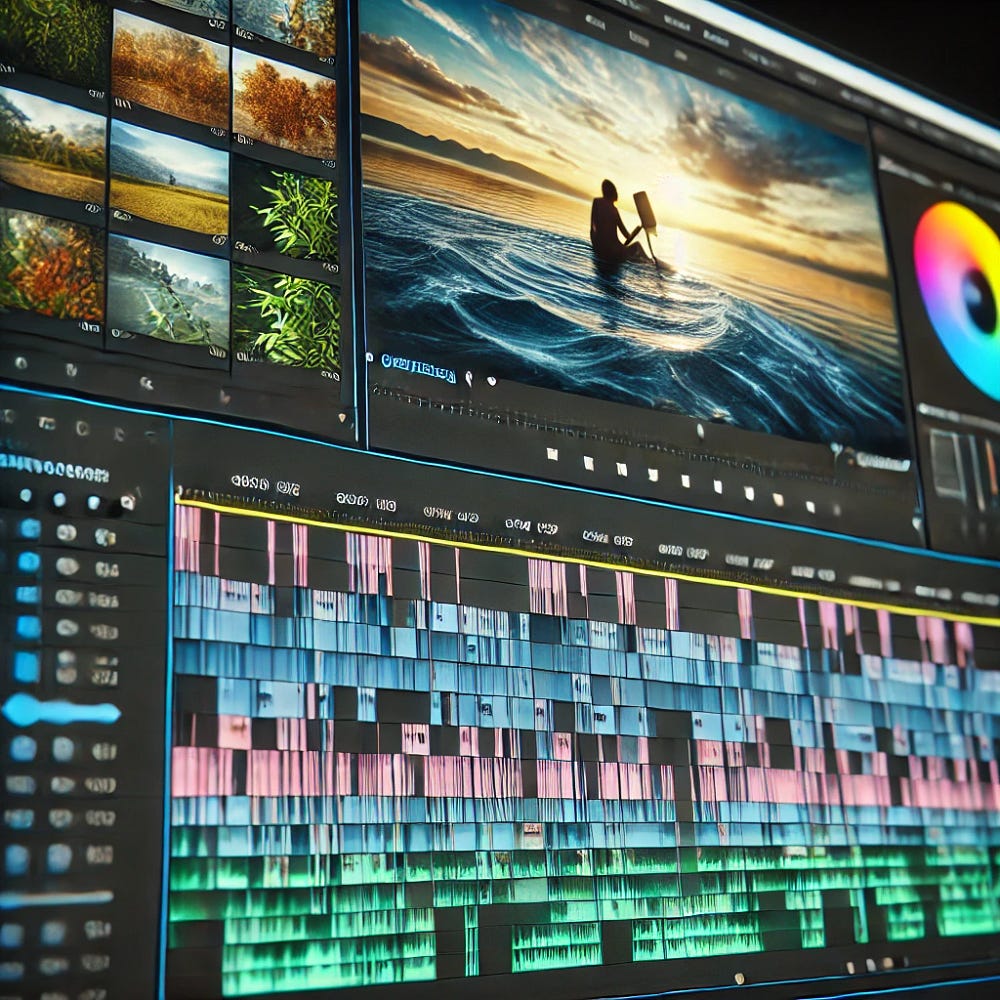Pick a hue on the color wheel
Screen dimensions: 1000x1000
[960, 300]
